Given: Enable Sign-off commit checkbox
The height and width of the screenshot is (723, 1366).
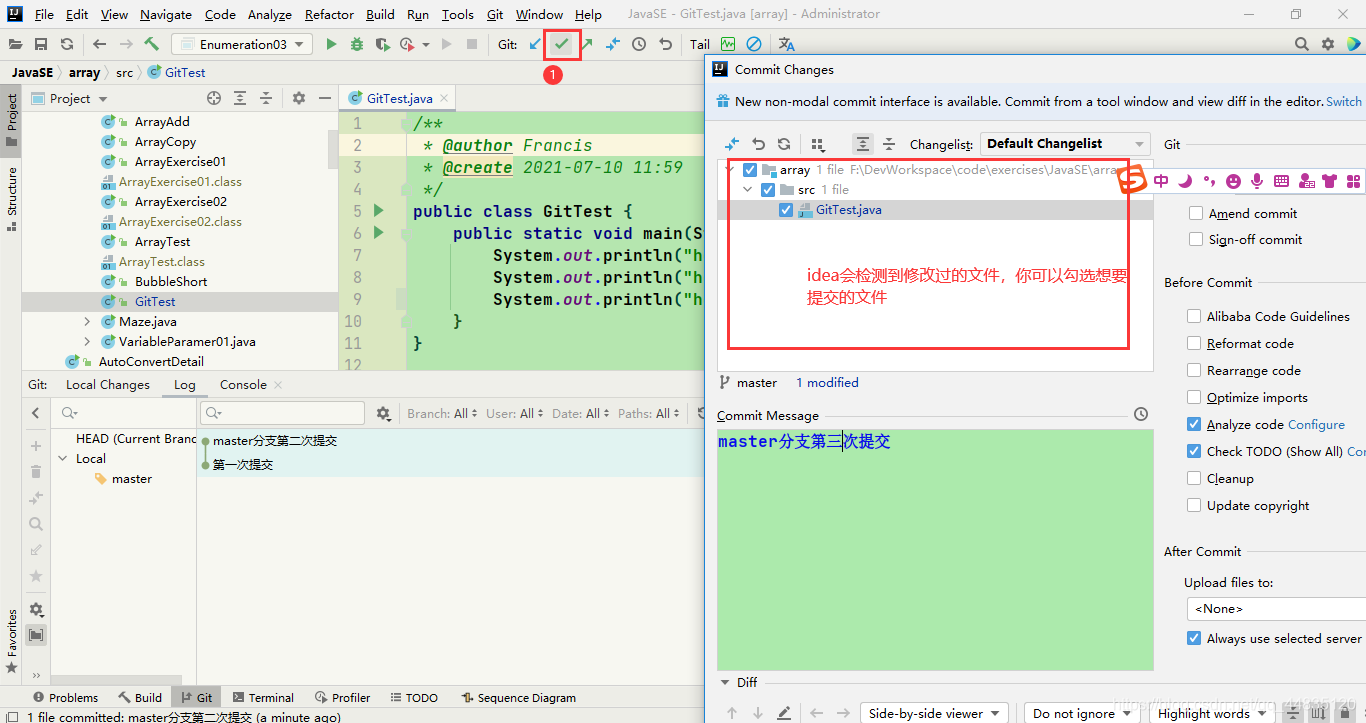Looking at the screenshot, I should coord(1195,239).
